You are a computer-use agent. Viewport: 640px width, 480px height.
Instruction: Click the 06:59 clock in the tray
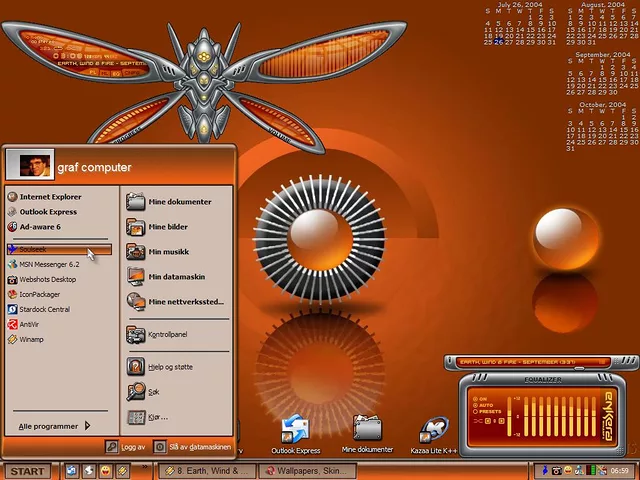click(619, 471)
